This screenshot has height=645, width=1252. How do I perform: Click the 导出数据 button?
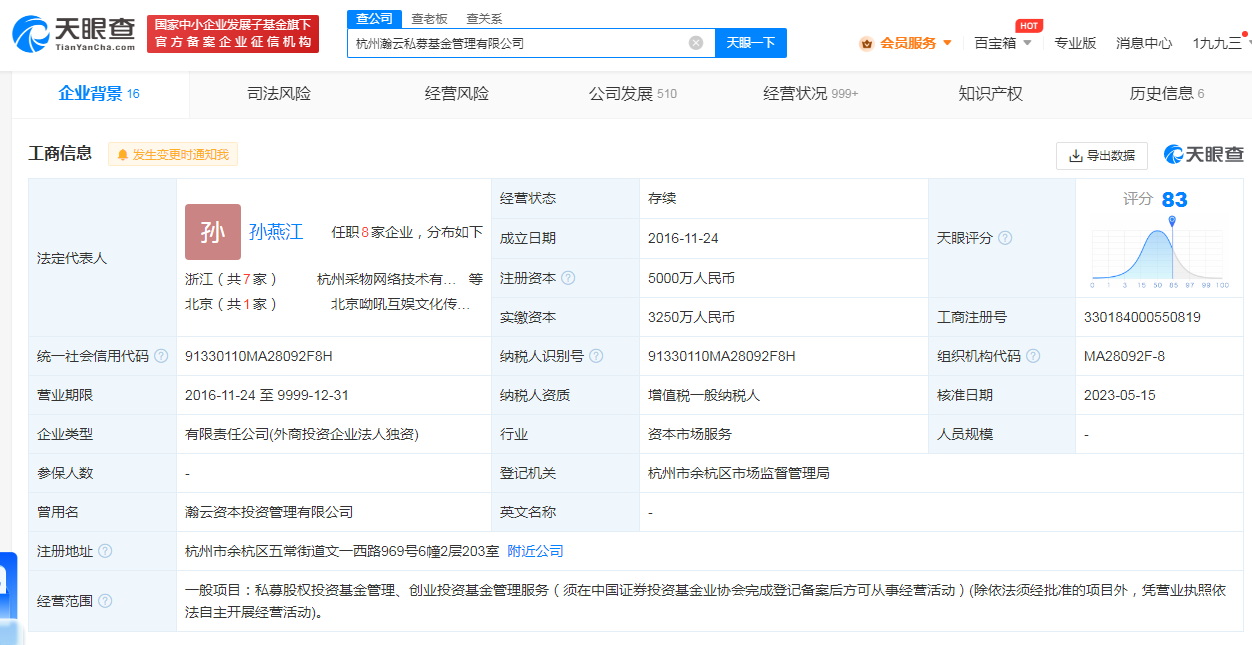pyautogui.click(x=1102, y=156)
